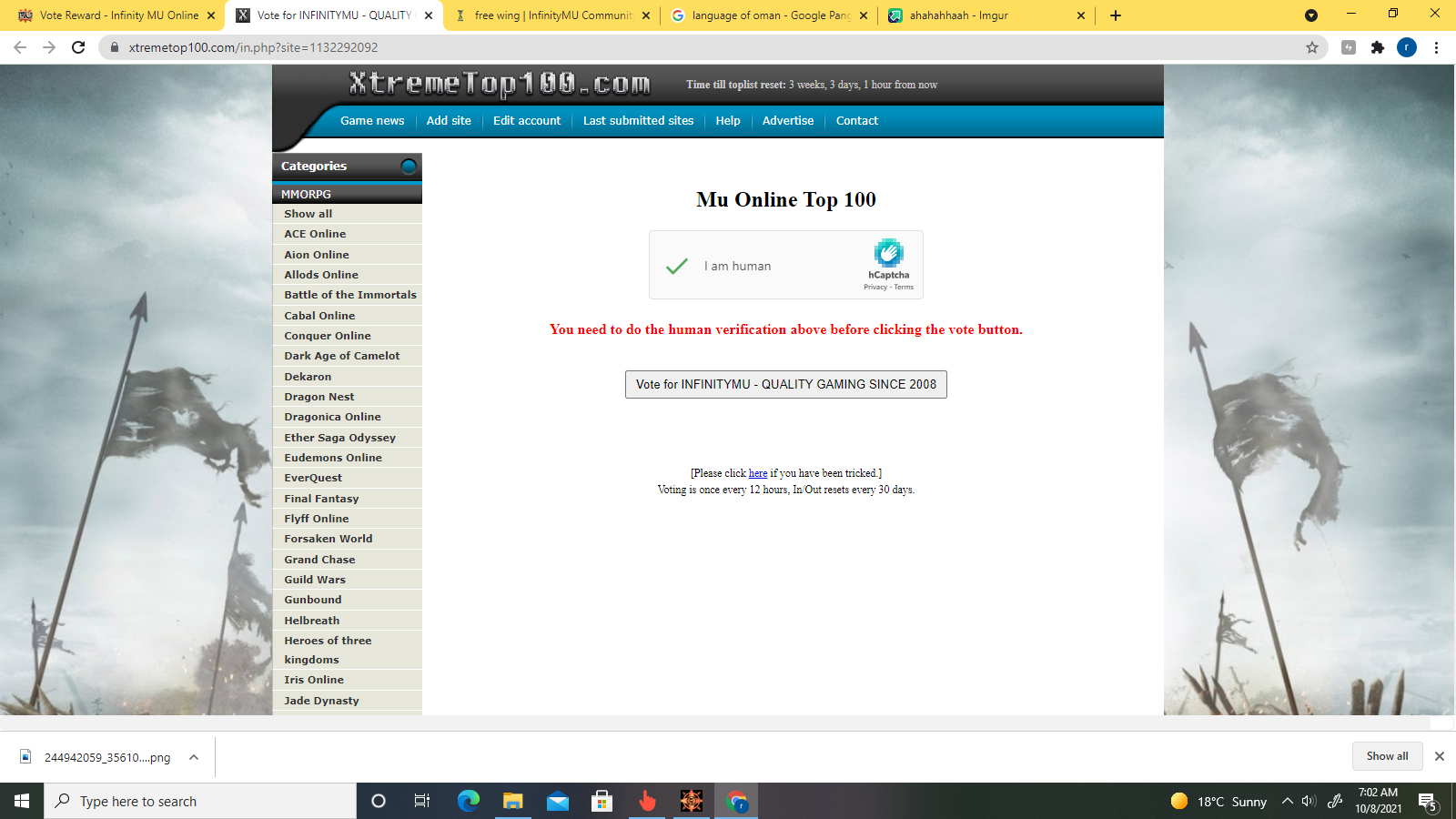Expand the downloaded png file options chevron
This screenshot has width=1456, height=819.
click(x=194, y=757)
